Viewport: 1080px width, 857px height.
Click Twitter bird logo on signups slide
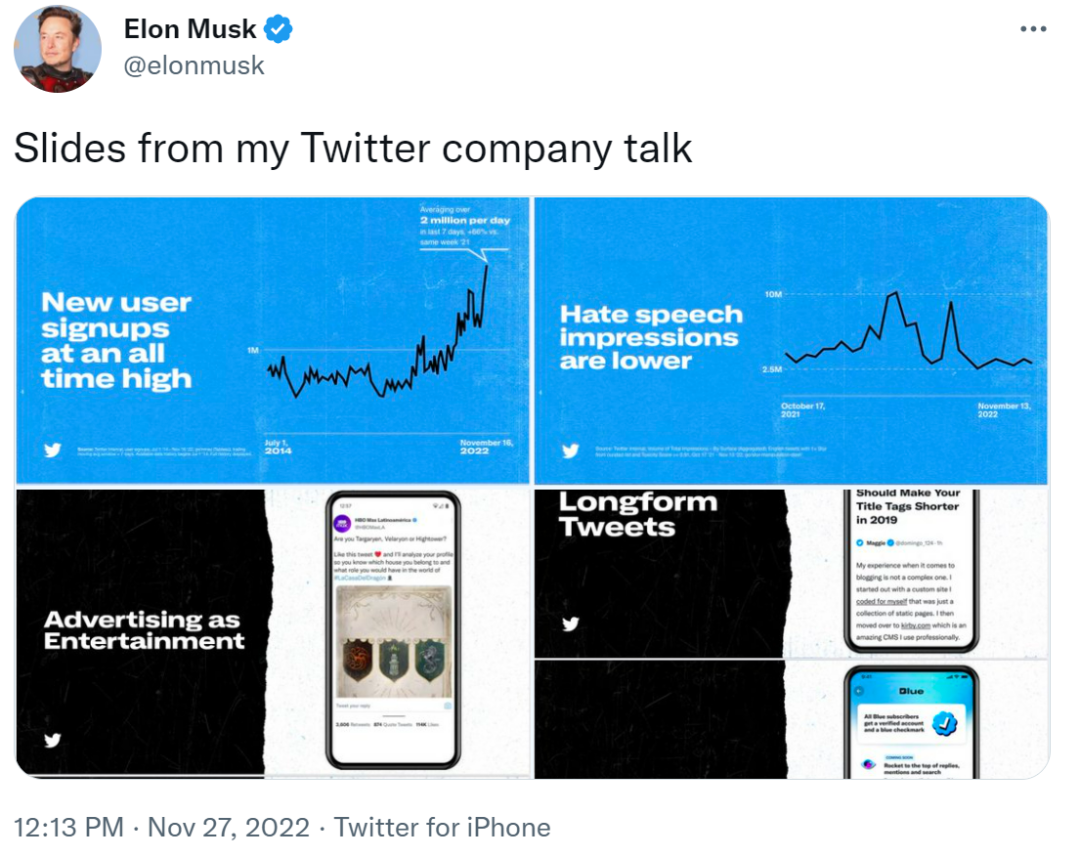point(53,450)
